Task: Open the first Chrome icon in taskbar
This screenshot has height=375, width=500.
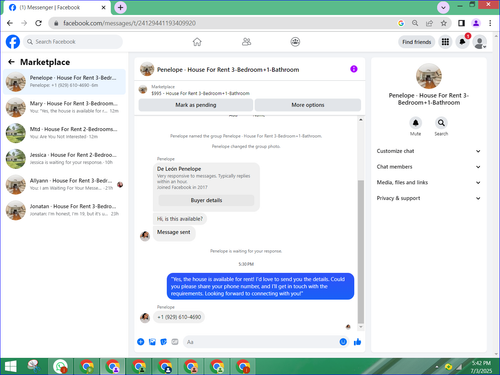Action: point(87,367)
